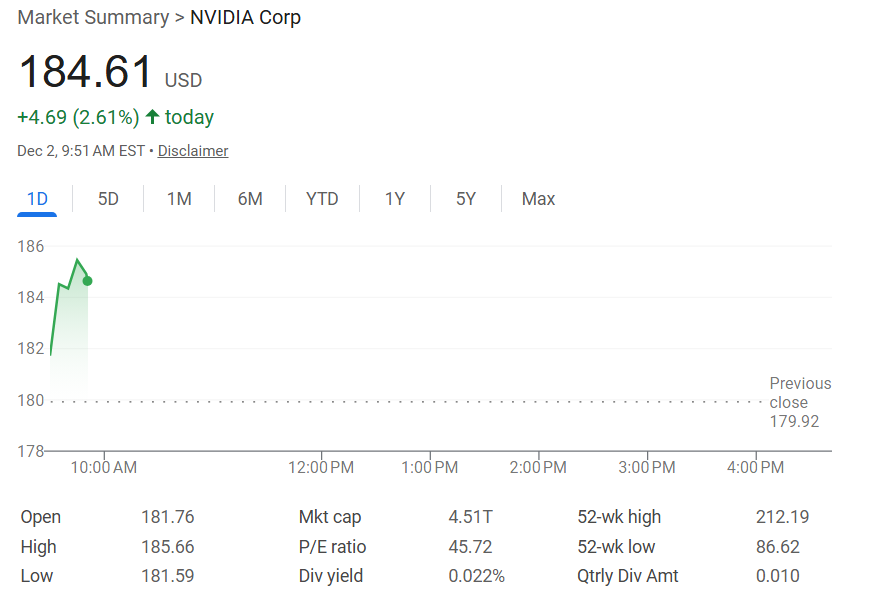Go to Market Summary breadcrumb

click(93, 17)
